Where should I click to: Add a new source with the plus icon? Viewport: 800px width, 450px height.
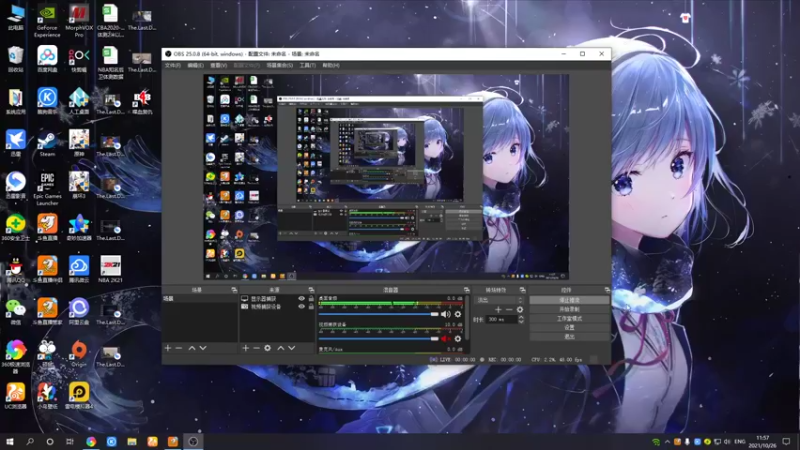tap(245, 348)
